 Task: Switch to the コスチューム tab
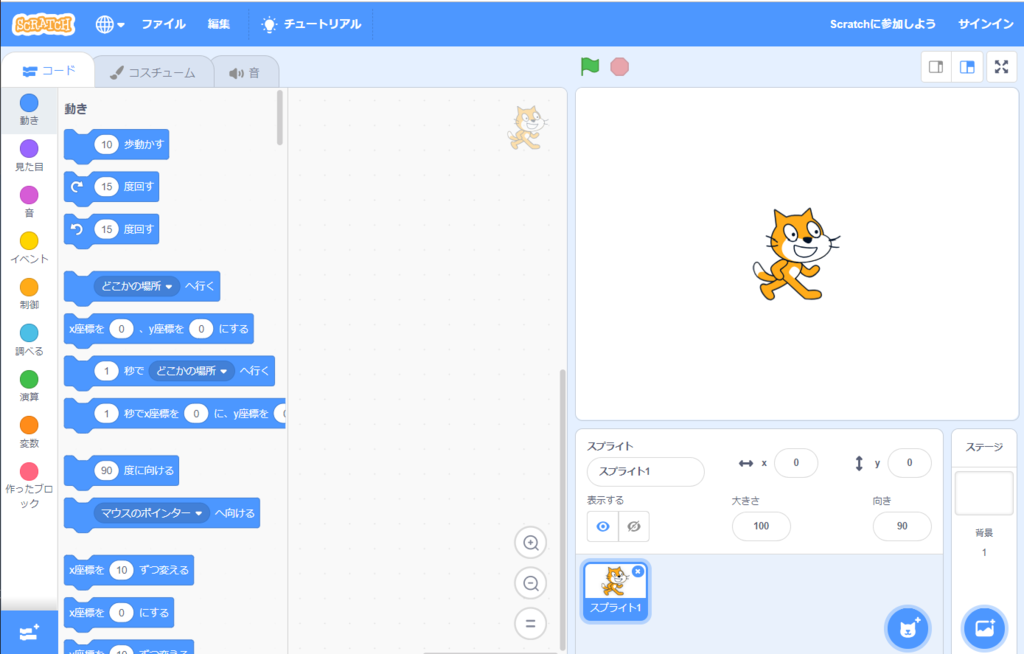[153, 73]
